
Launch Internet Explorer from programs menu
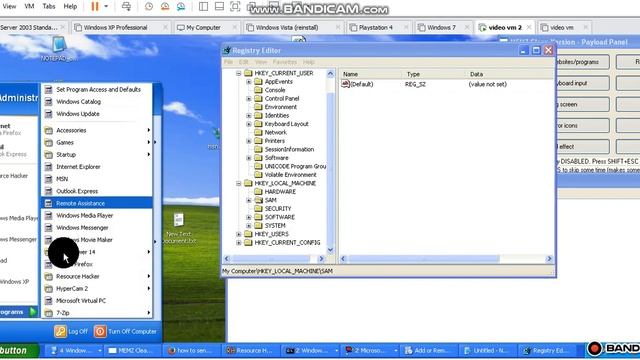[97, 167]
